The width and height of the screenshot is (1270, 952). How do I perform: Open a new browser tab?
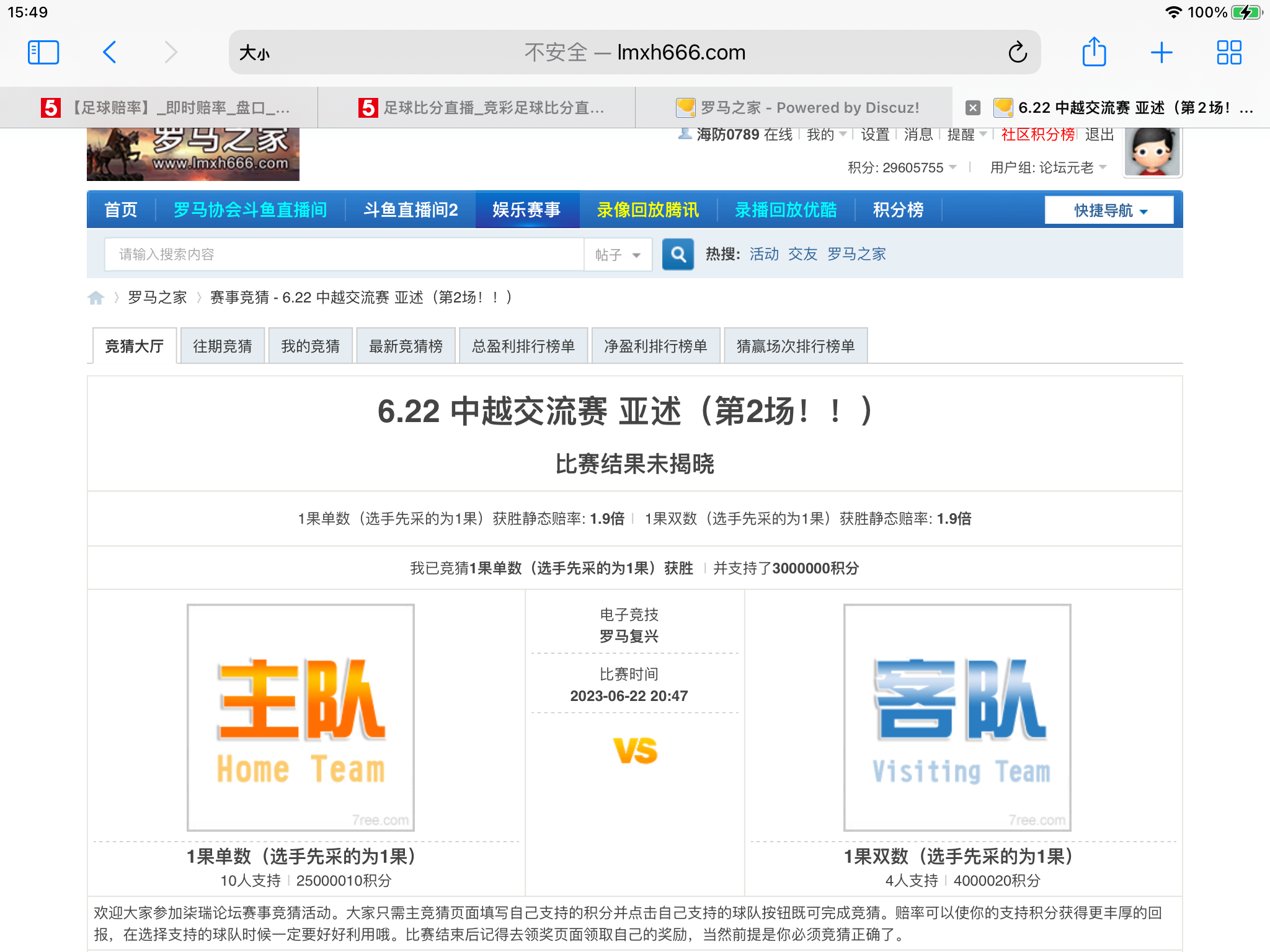1161,52
